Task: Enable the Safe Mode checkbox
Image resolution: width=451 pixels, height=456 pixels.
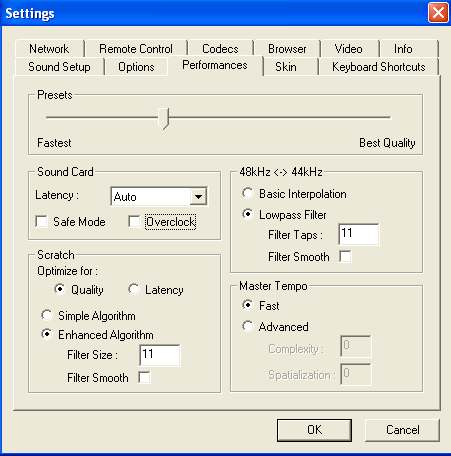Action: pos(41,221)
